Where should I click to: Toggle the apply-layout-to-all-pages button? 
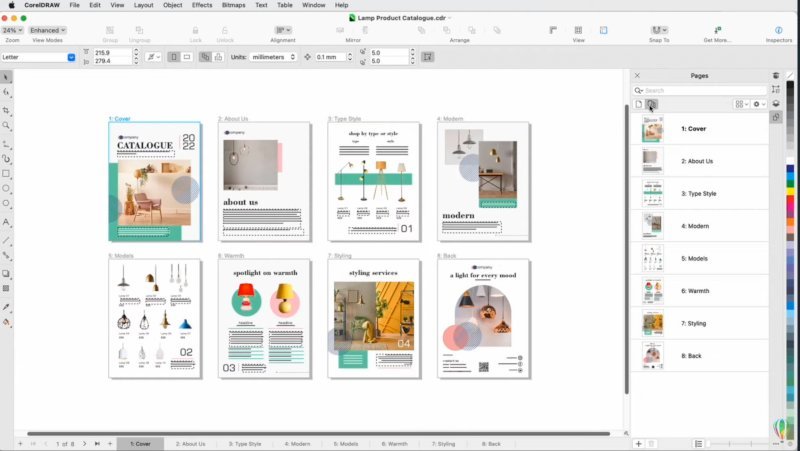click(204, 57)
